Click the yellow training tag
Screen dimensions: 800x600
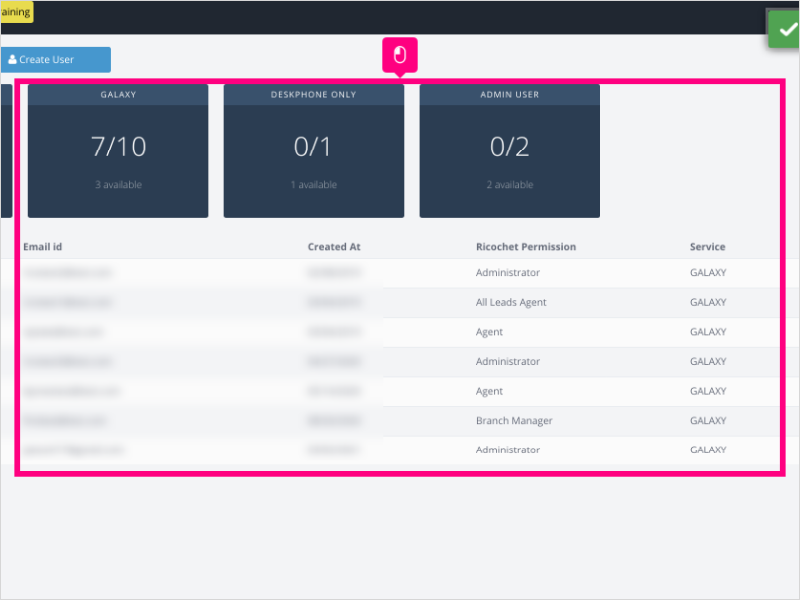pyautogui.click(x=16, y=12)
